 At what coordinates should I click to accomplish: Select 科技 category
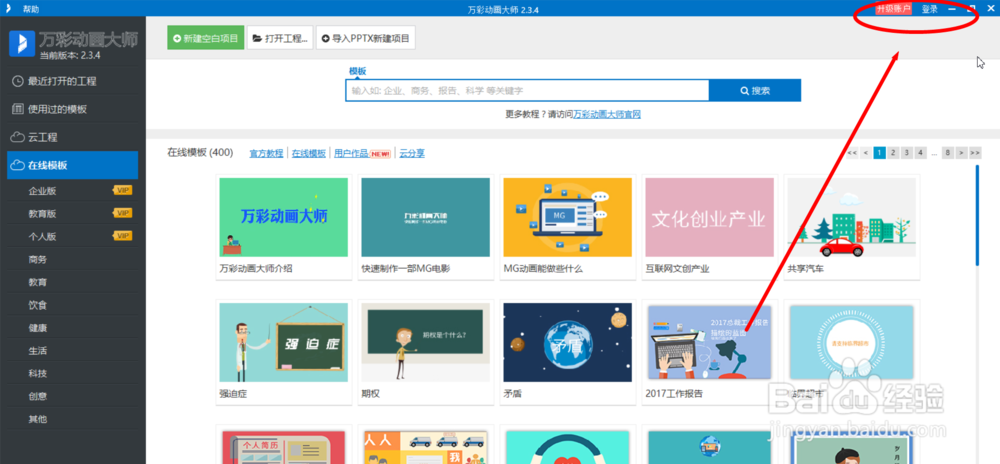[x=38, y=373]
